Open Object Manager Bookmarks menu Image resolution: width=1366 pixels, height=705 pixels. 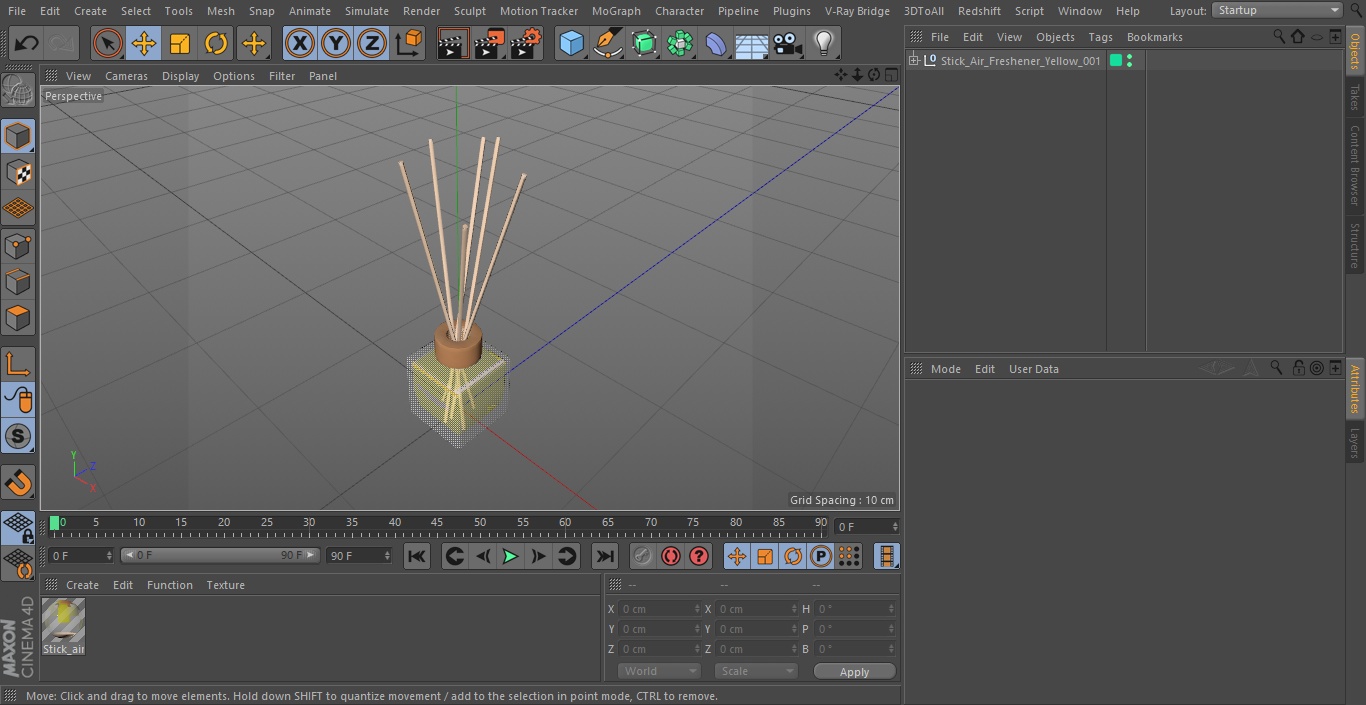tap(1154, 37)
